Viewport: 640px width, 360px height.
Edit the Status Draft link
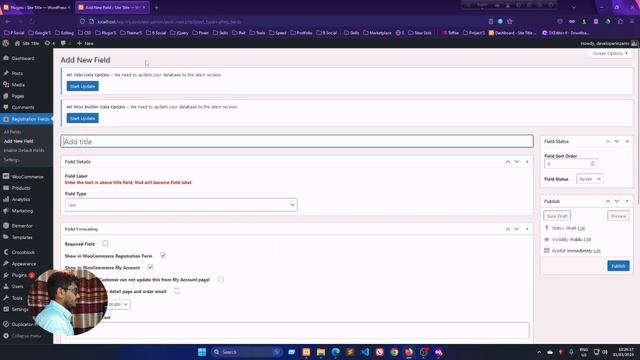tap(581, 228)
